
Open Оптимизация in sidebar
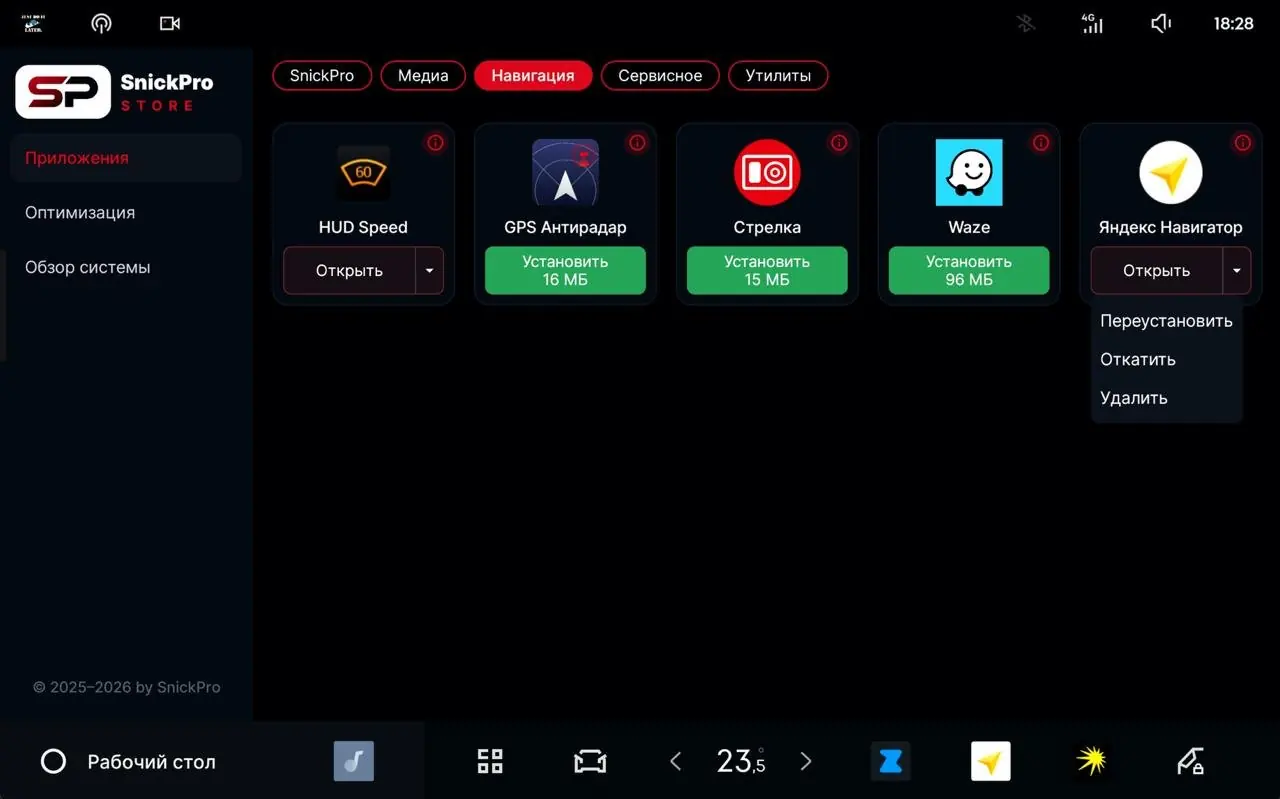126,213
